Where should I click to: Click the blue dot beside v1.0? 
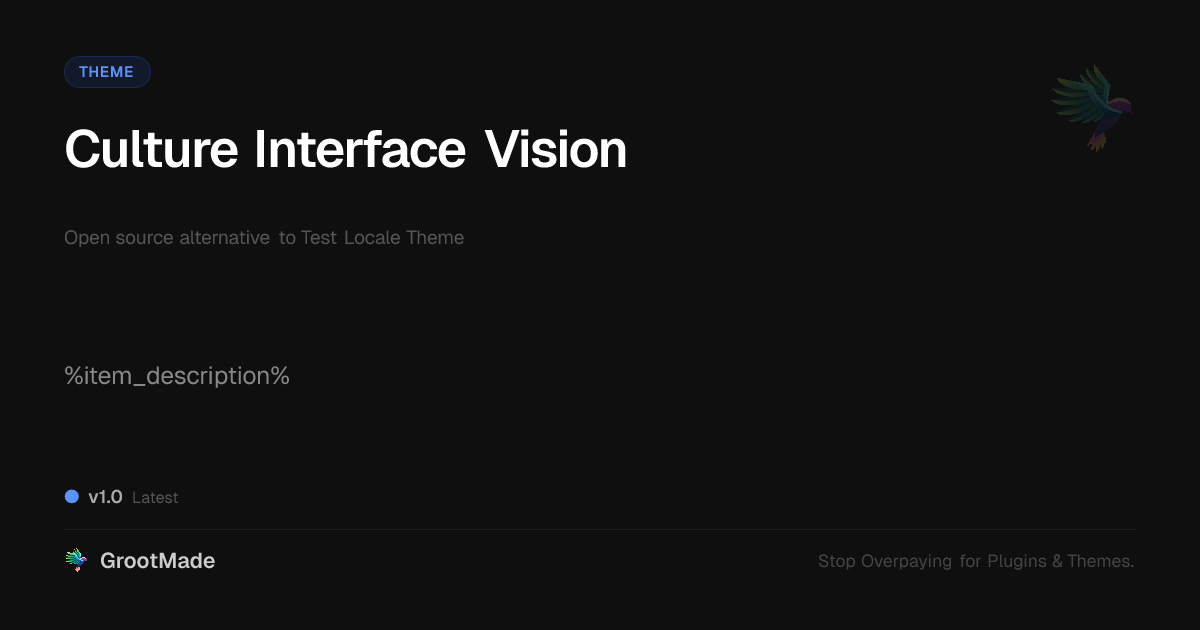click(72, 497)
